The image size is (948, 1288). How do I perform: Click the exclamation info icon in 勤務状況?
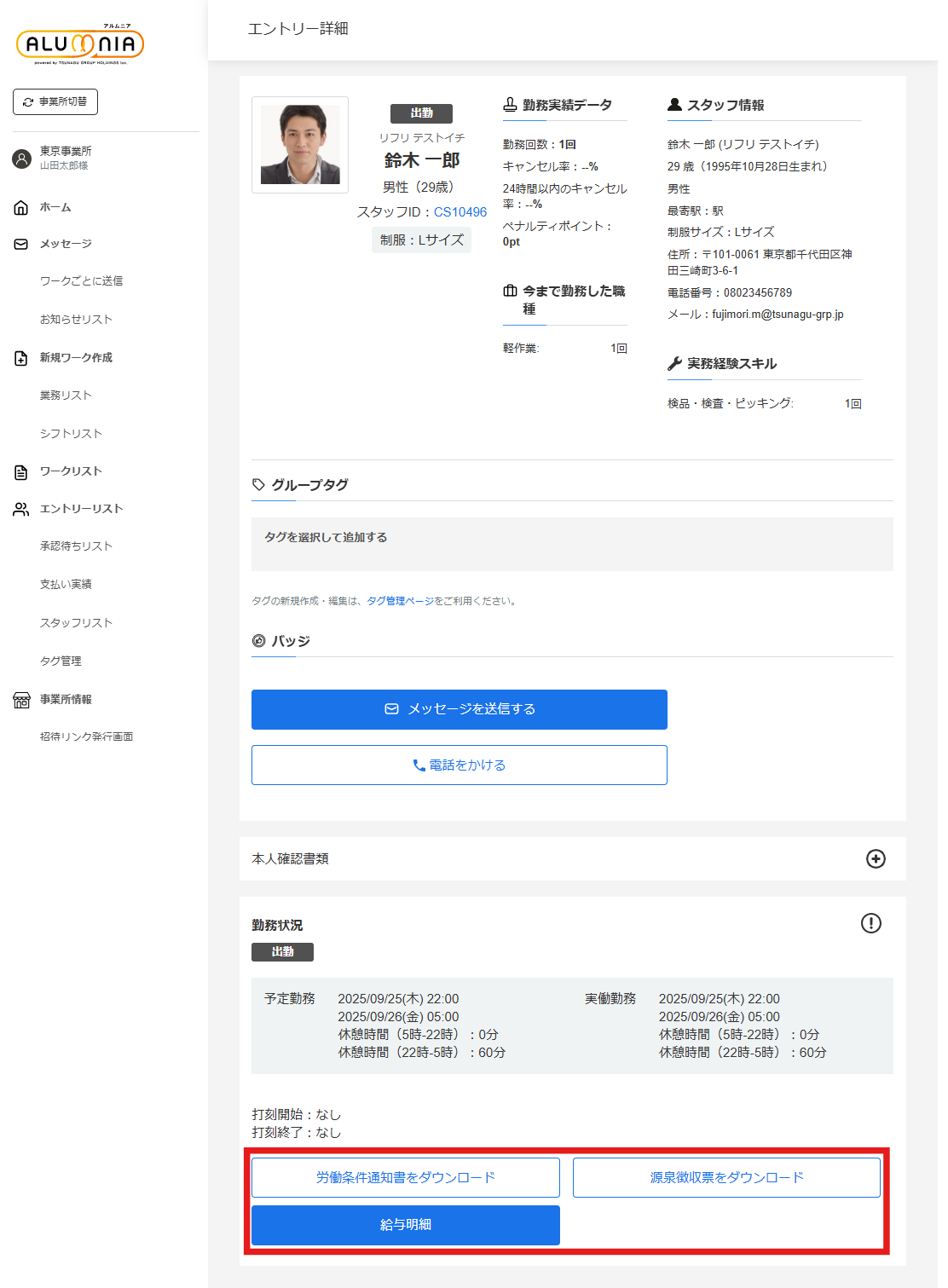(x=870, y=923)
